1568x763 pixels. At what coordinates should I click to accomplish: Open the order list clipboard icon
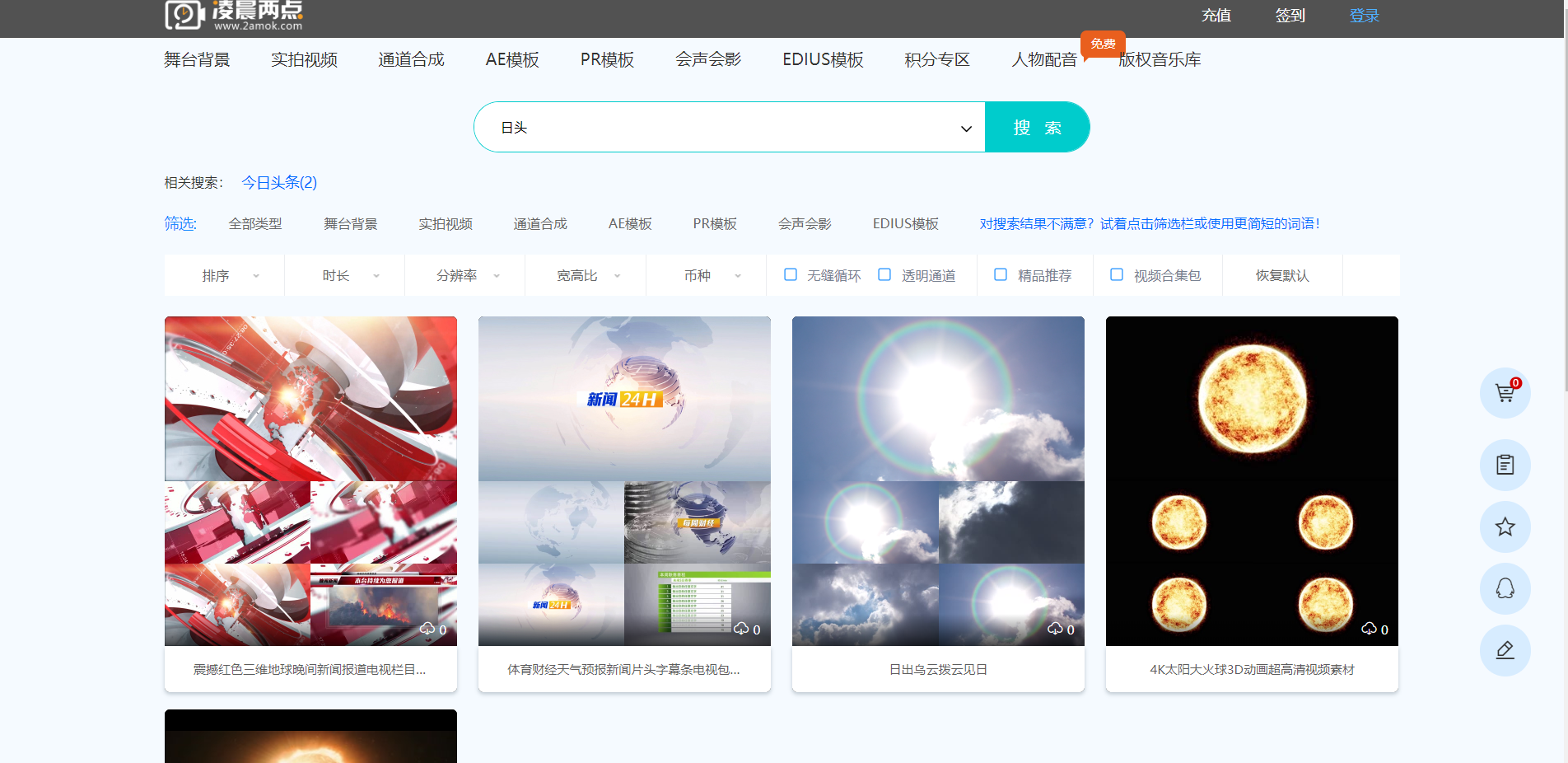pyautogui.click(x=1505, y=465)
